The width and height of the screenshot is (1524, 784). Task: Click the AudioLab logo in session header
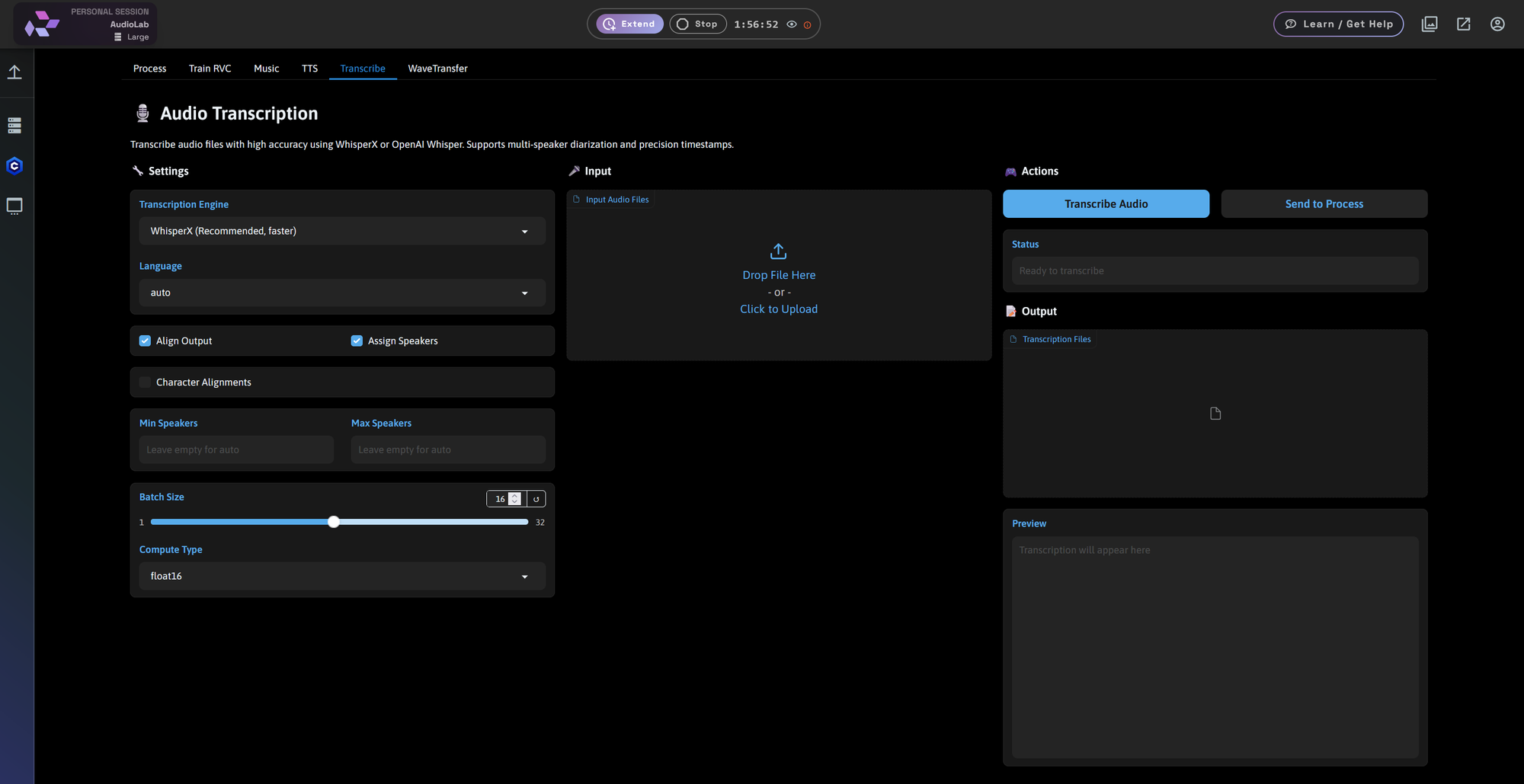[x=42, y=24]
